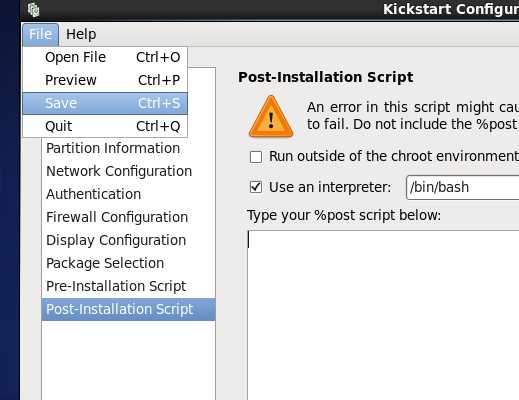Open the Help menu
Viewport: 519px width, 400px height.
coord(81,34)
